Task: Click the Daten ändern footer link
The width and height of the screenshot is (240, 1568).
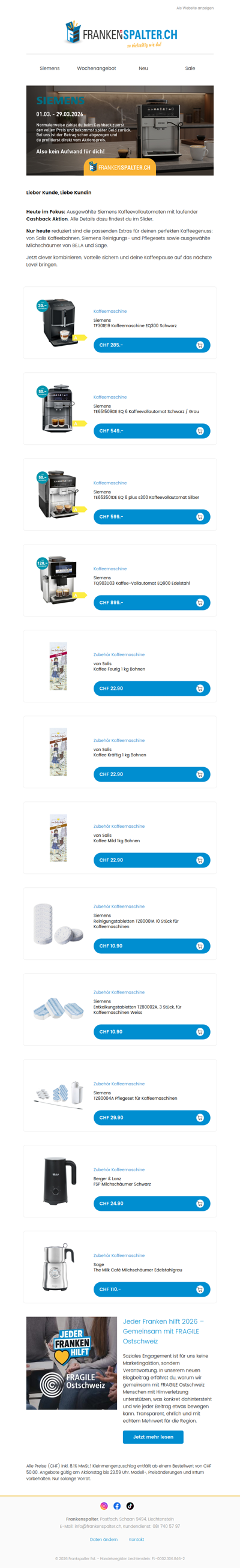Action: tap(104, 1539)
